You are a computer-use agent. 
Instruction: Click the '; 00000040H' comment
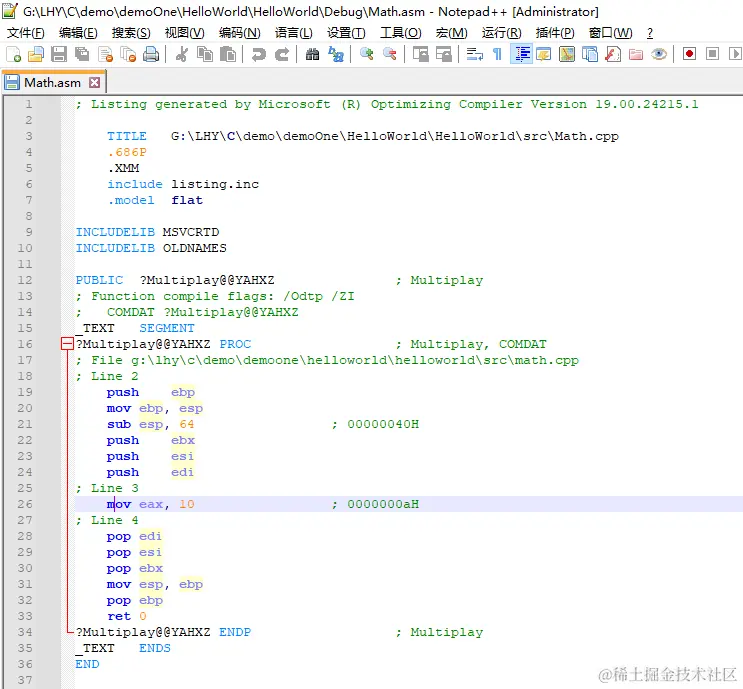tap(375, 424)
